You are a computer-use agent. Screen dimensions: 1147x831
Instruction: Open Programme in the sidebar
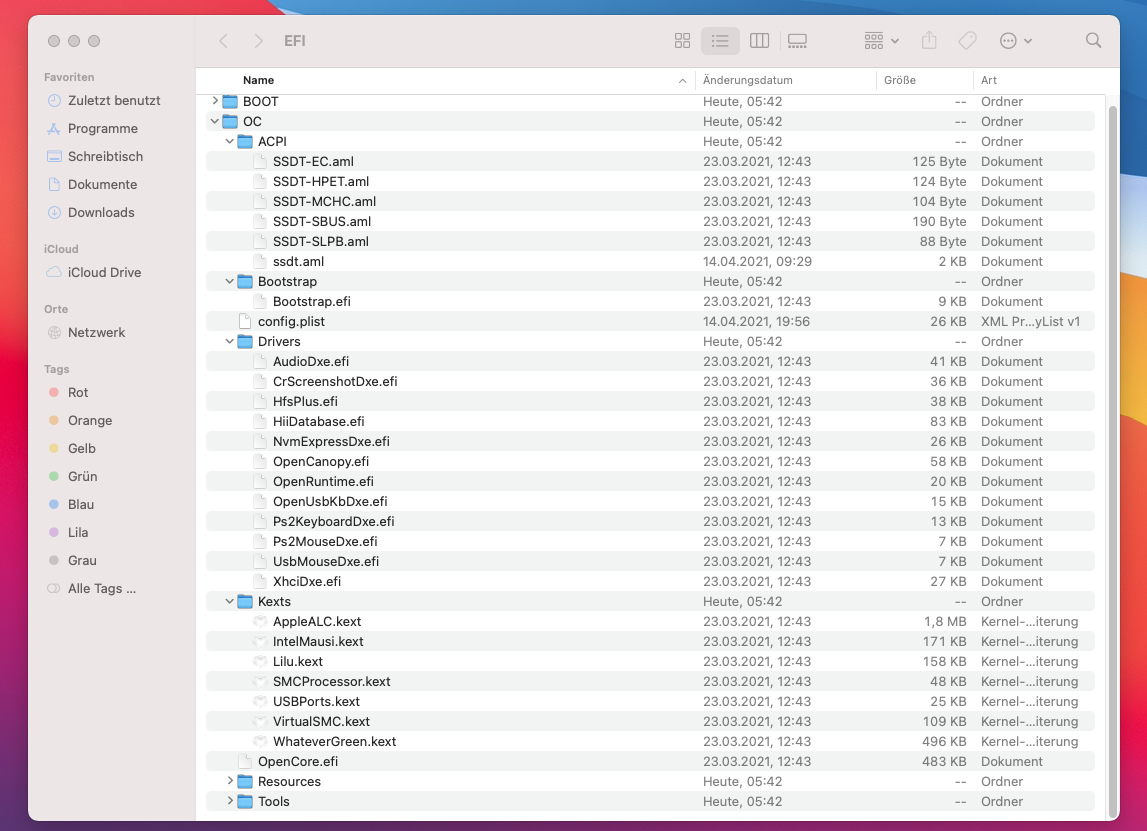tap(92, 129)
